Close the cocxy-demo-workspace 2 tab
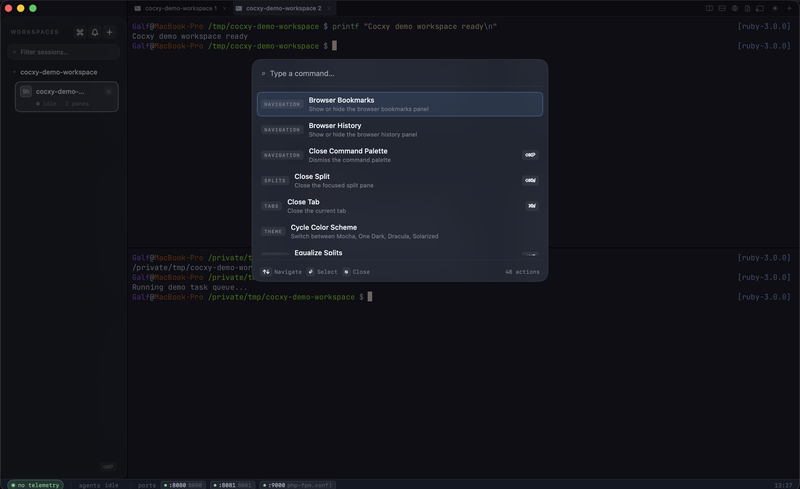 pos(329,8)
